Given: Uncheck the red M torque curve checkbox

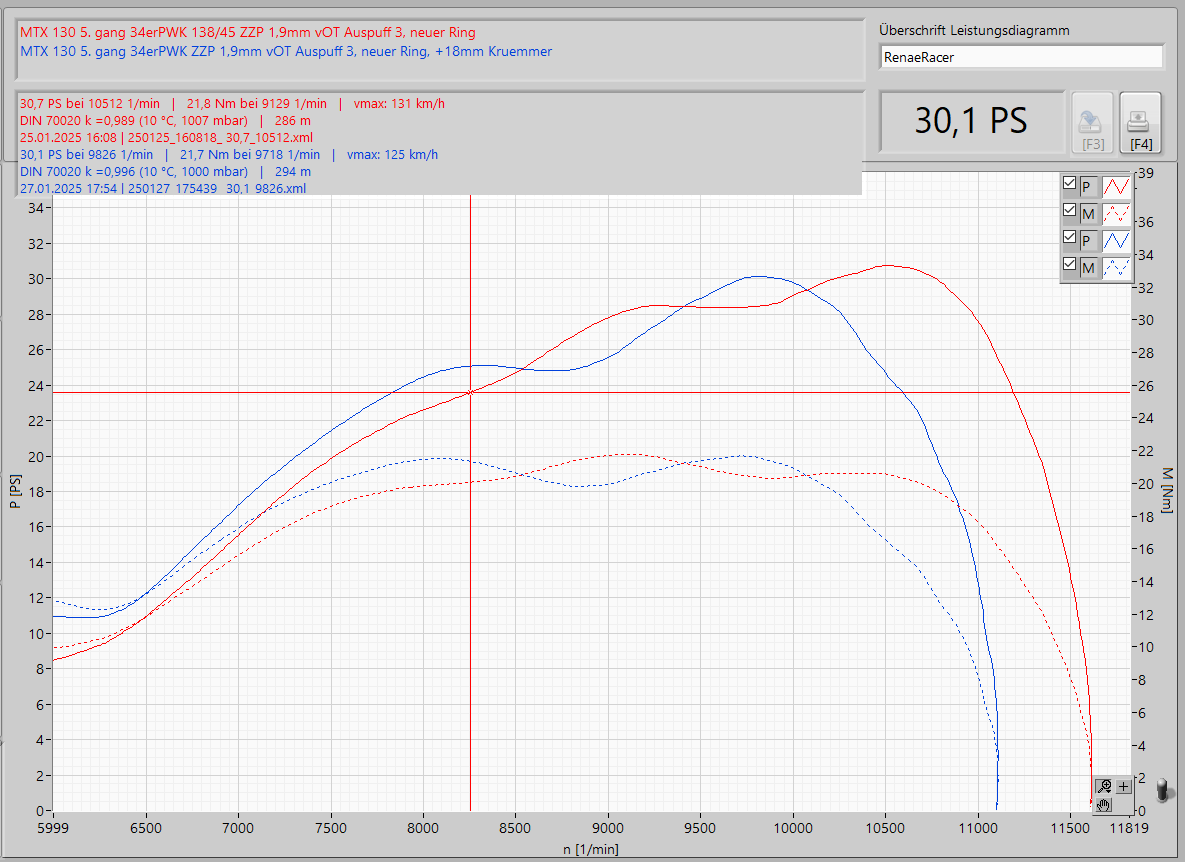Looking at the screenshot, I should (1070, 211).
